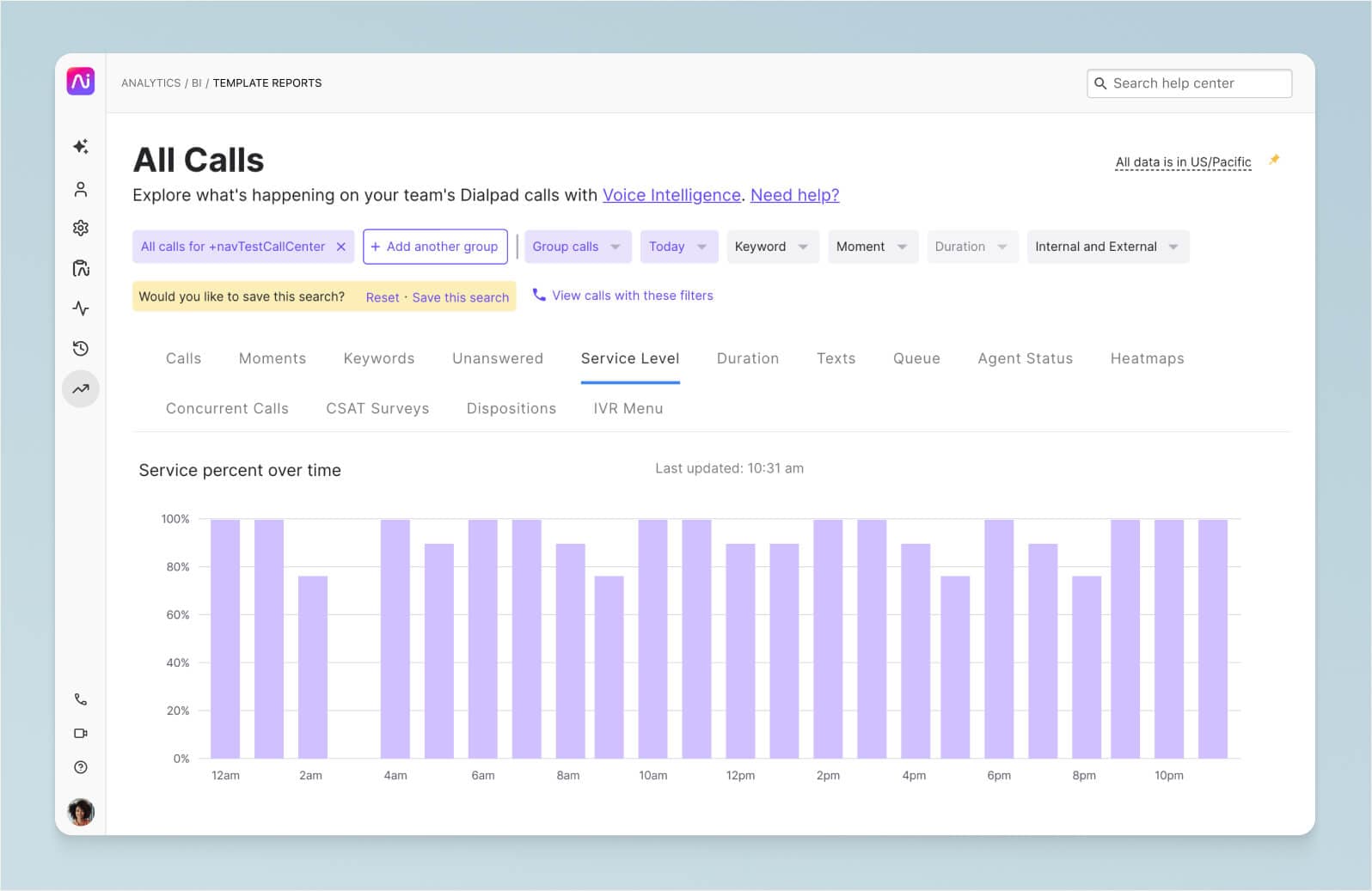
Task: Click Add another group button
Action: [x=435, y=247]
